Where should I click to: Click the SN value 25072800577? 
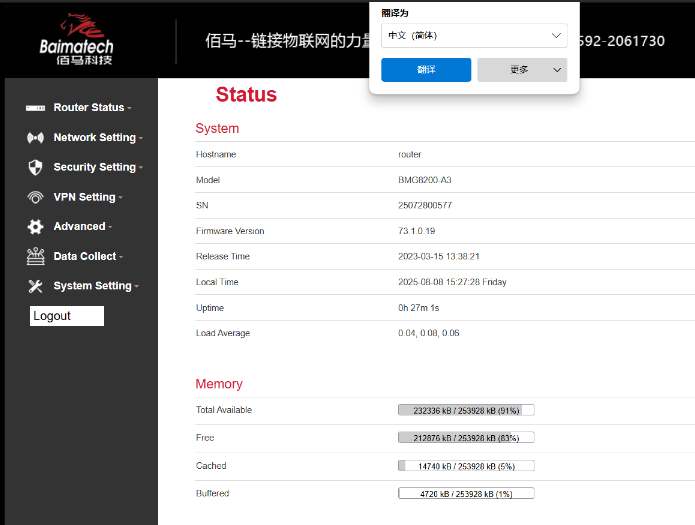[425, 205]
